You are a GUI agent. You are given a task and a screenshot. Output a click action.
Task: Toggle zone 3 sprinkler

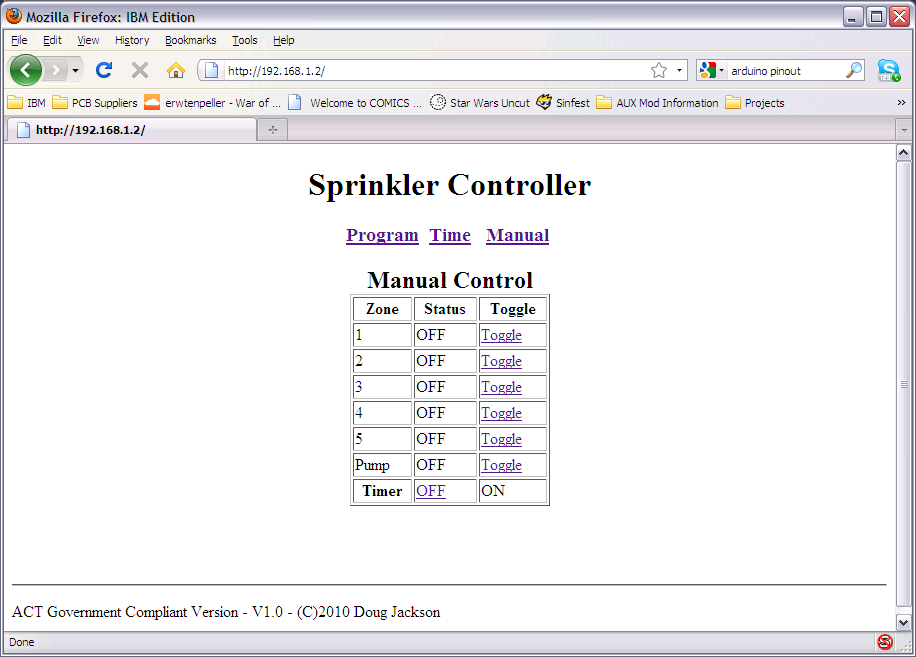[501, 387]
